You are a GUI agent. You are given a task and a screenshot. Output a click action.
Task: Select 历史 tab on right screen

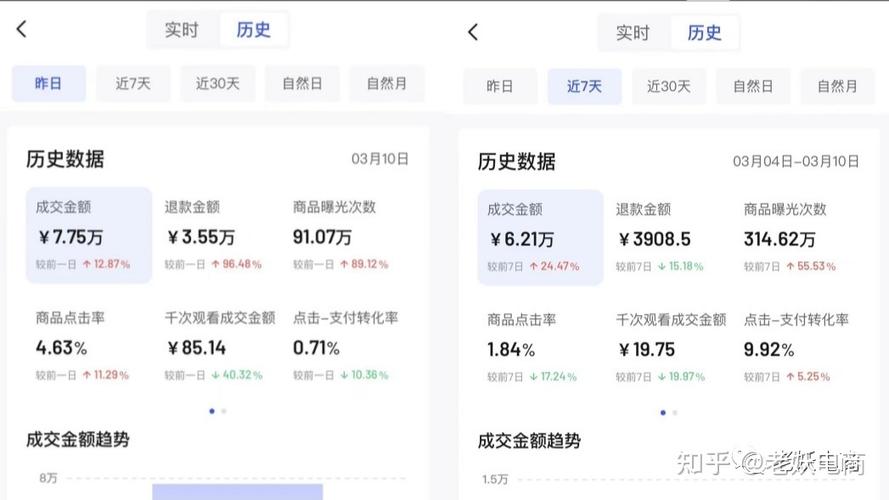click(705, 33)
